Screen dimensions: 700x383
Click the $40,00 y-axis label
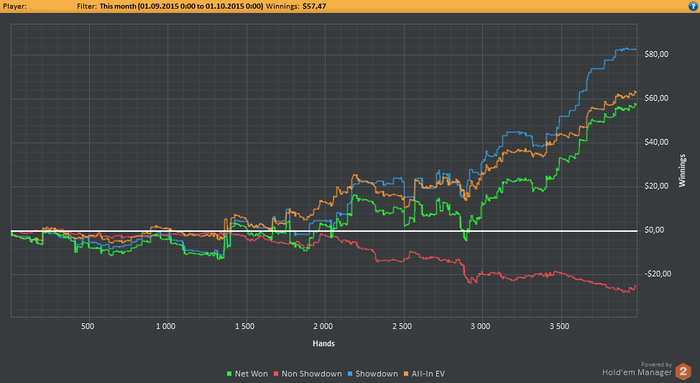click(656, 142)
